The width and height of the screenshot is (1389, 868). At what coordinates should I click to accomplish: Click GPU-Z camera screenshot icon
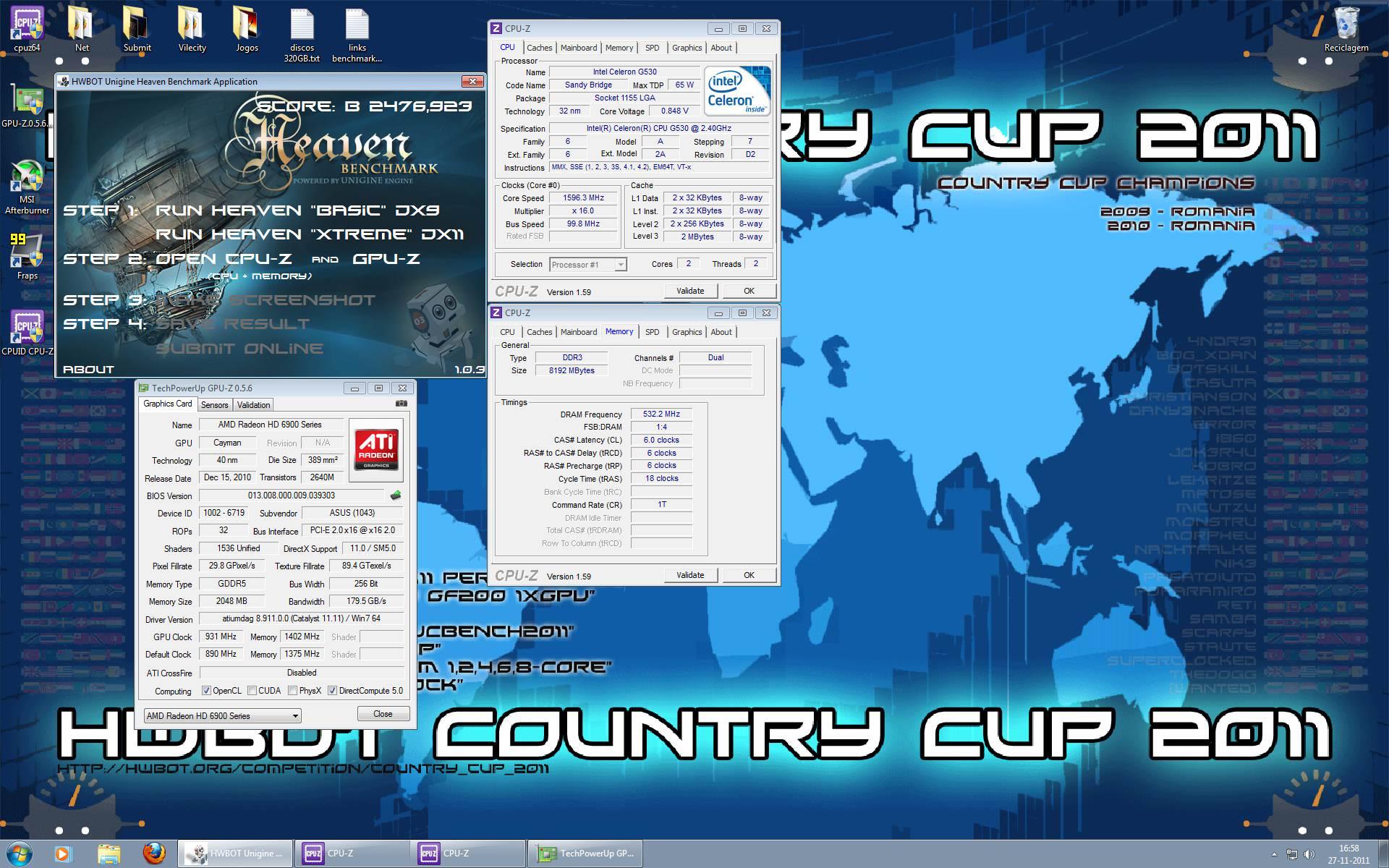[x=402, y=404]
